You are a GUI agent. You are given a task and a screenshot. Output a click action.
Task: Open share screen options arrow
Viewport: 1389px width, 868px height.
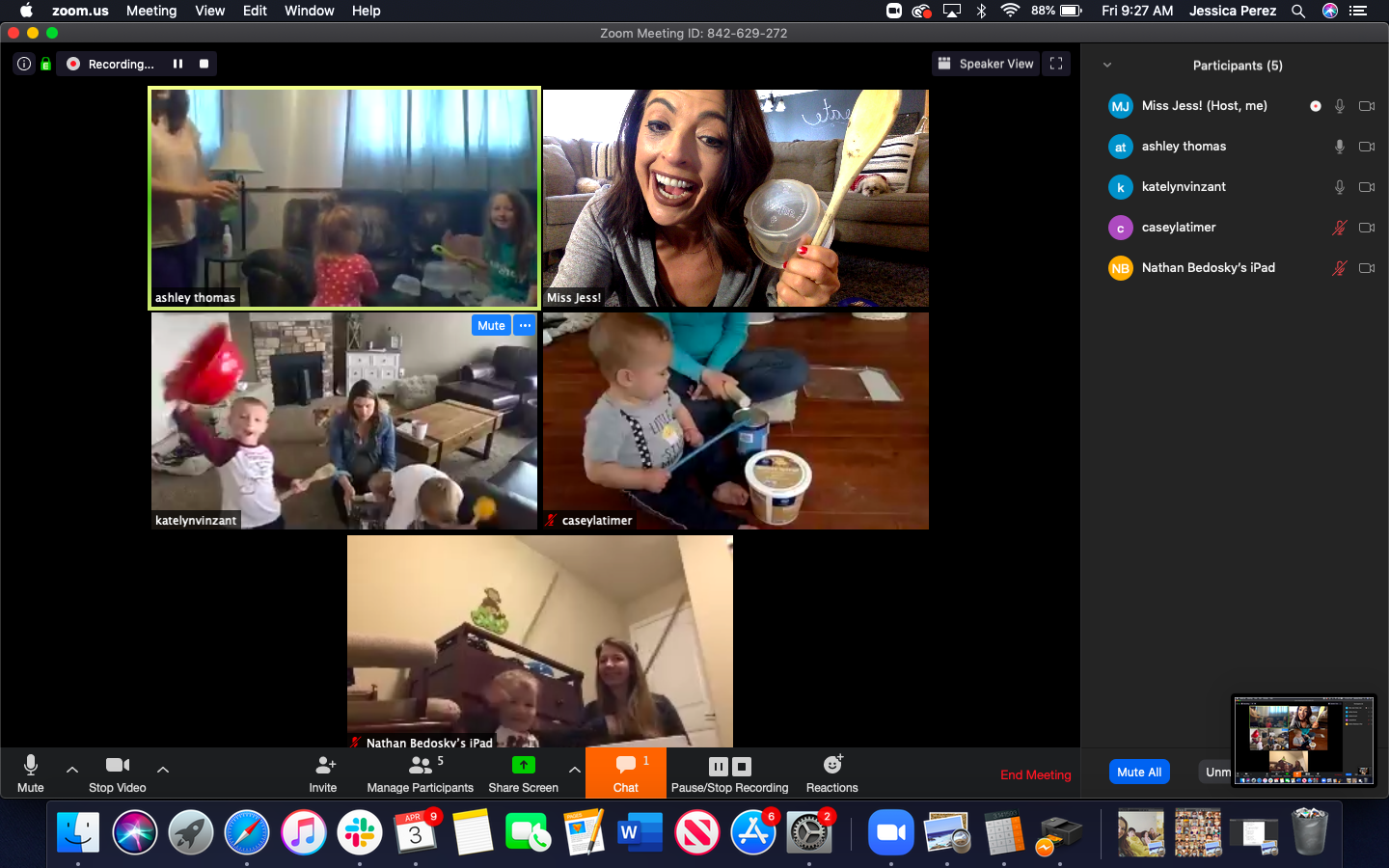[574, 769]
